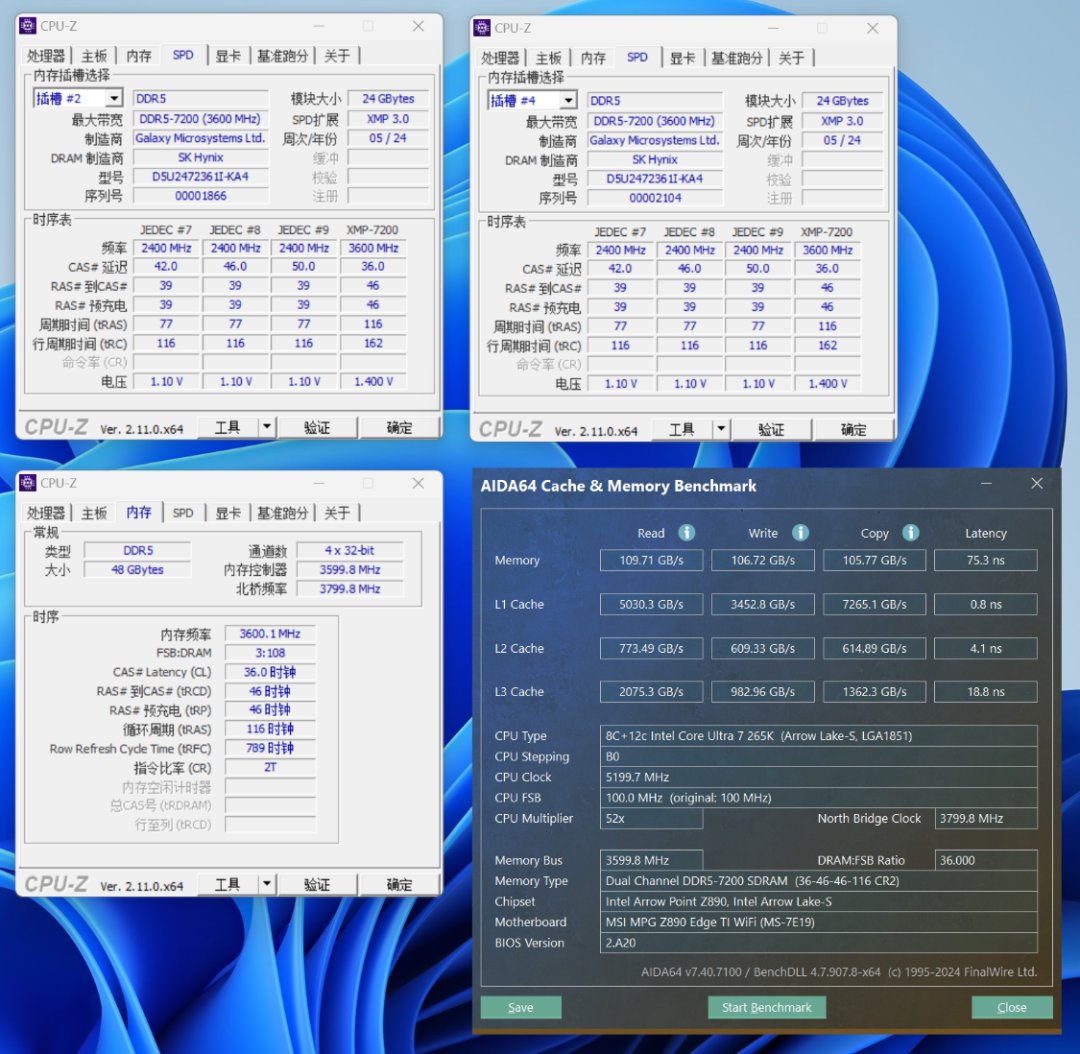Screen dimensions: 1080x1054
Task: Click 确定 button in slot #2 window
Action: (399, 427)
